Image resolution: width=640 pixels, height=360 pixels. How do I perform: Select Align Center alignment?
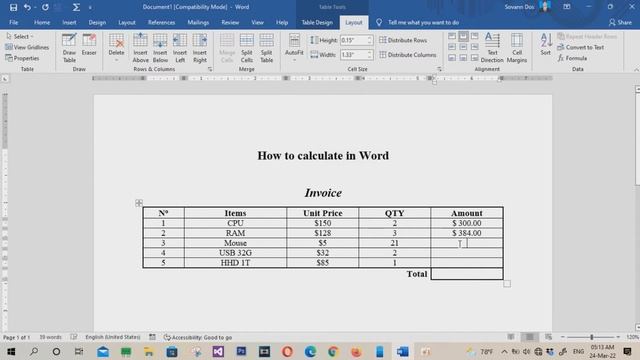pyautogui.click(x=463, y=47)
